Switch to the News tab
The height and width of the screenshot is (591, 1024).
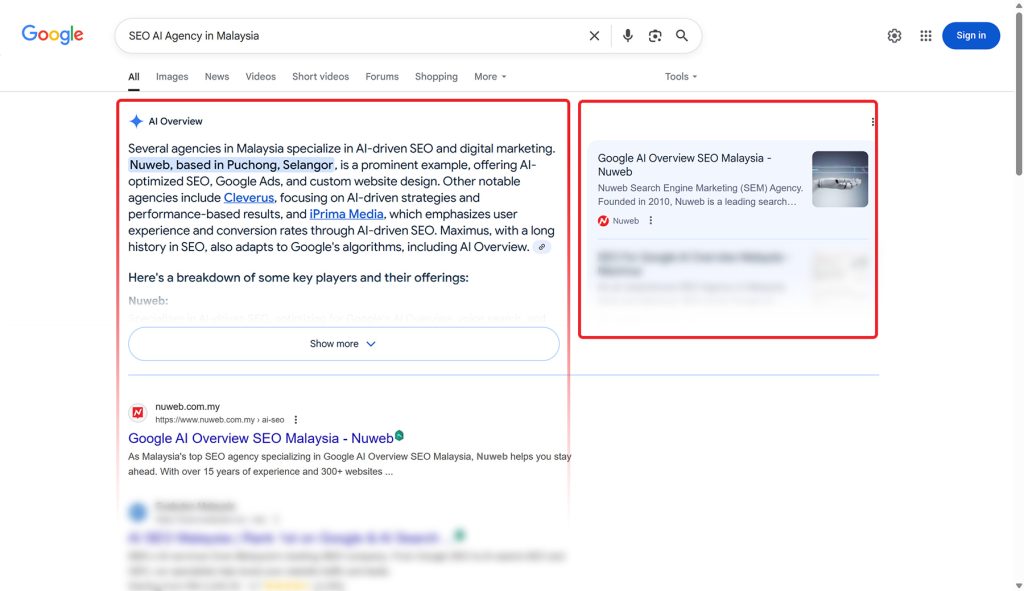(217, 76)
